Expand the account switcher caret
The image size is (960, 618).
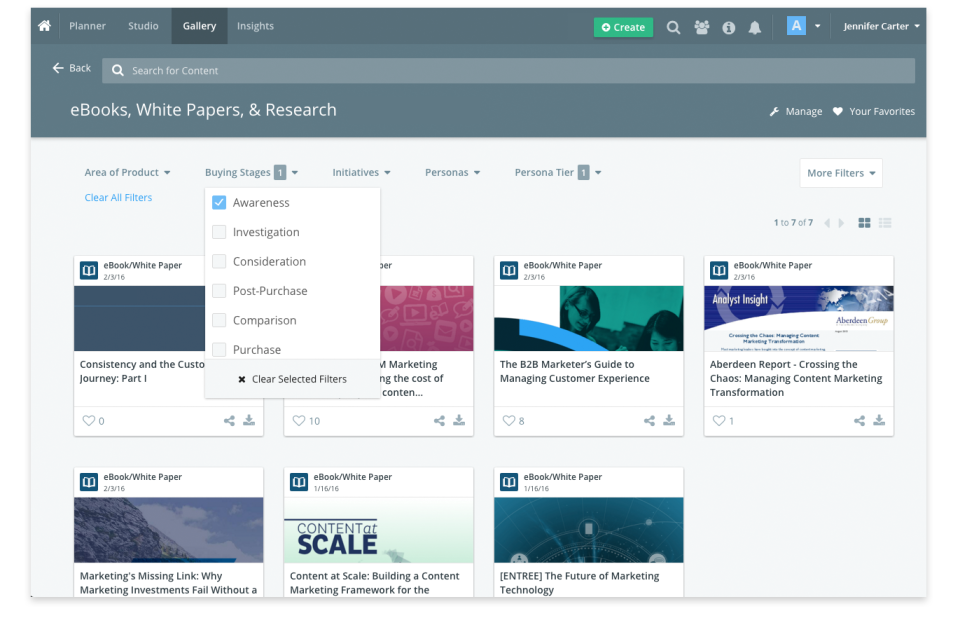coord(817,26)
